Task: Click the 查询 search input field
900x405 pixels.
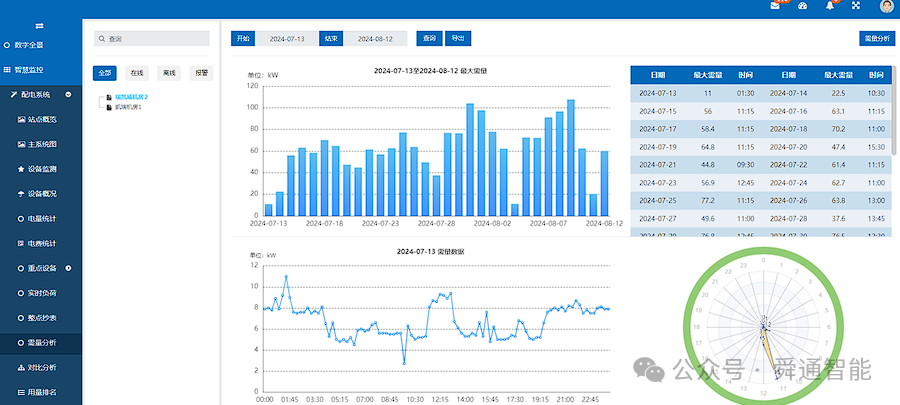Action: (x=152, y=38)
